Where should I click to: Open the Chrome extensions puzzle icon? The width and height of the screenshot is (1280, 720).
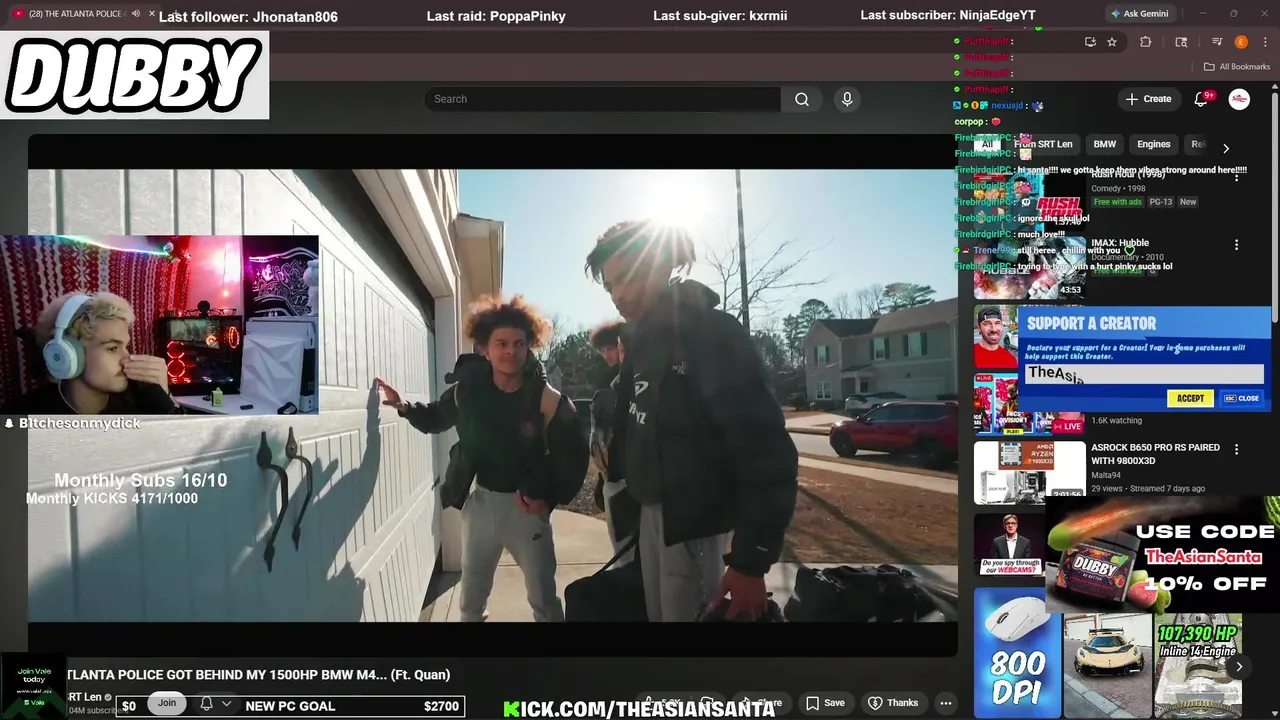coord(1146,42)
